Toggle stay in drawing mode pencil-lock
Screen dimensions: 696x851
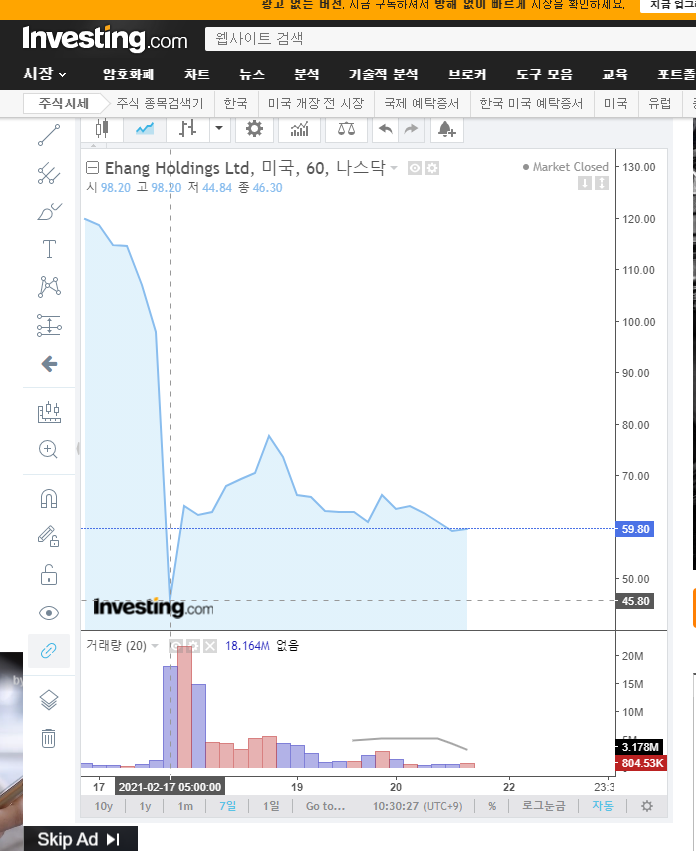coord(49,536)
